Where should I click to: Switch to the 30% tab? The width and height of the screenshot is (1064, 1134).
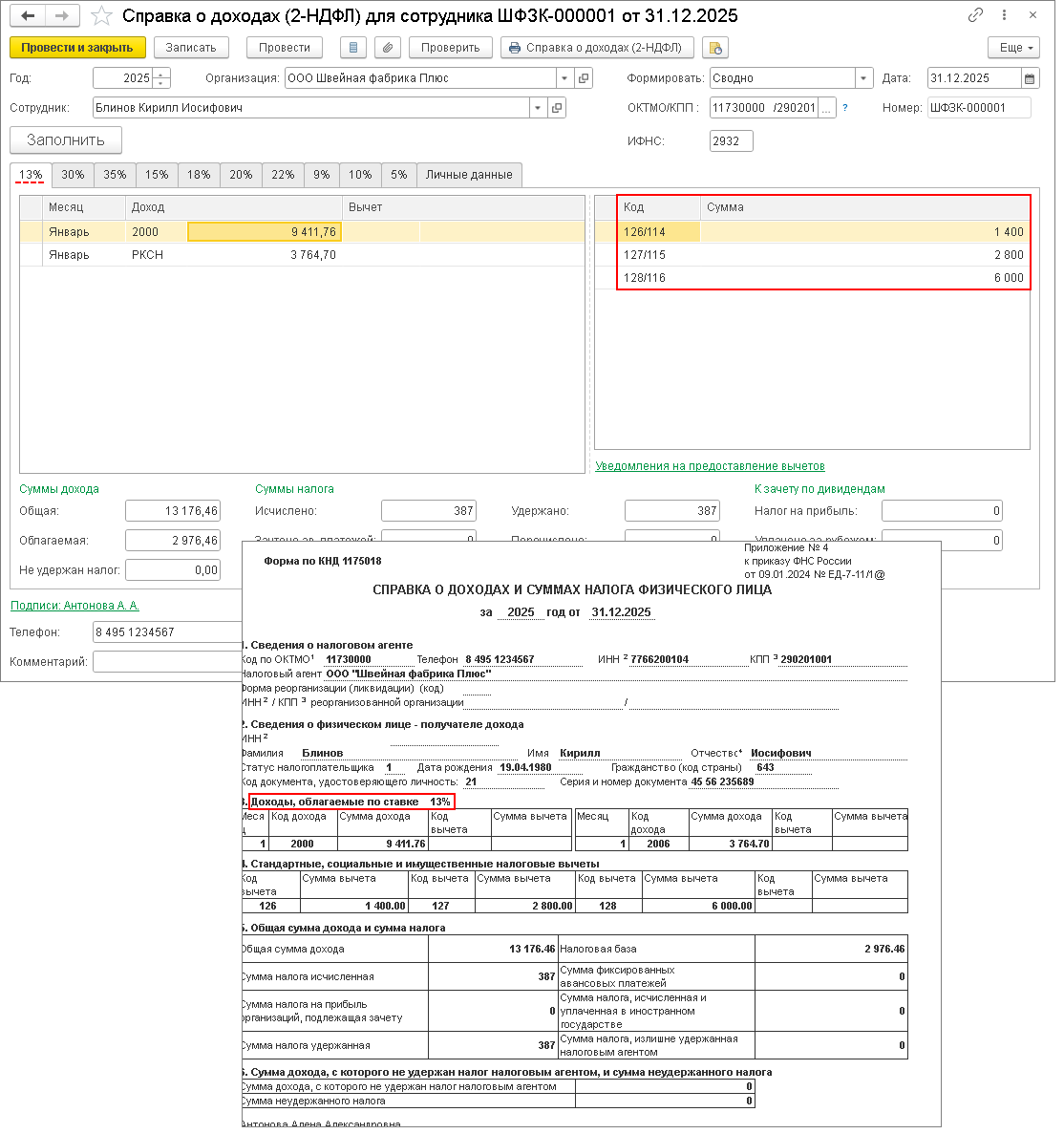[x=73, y=175]
